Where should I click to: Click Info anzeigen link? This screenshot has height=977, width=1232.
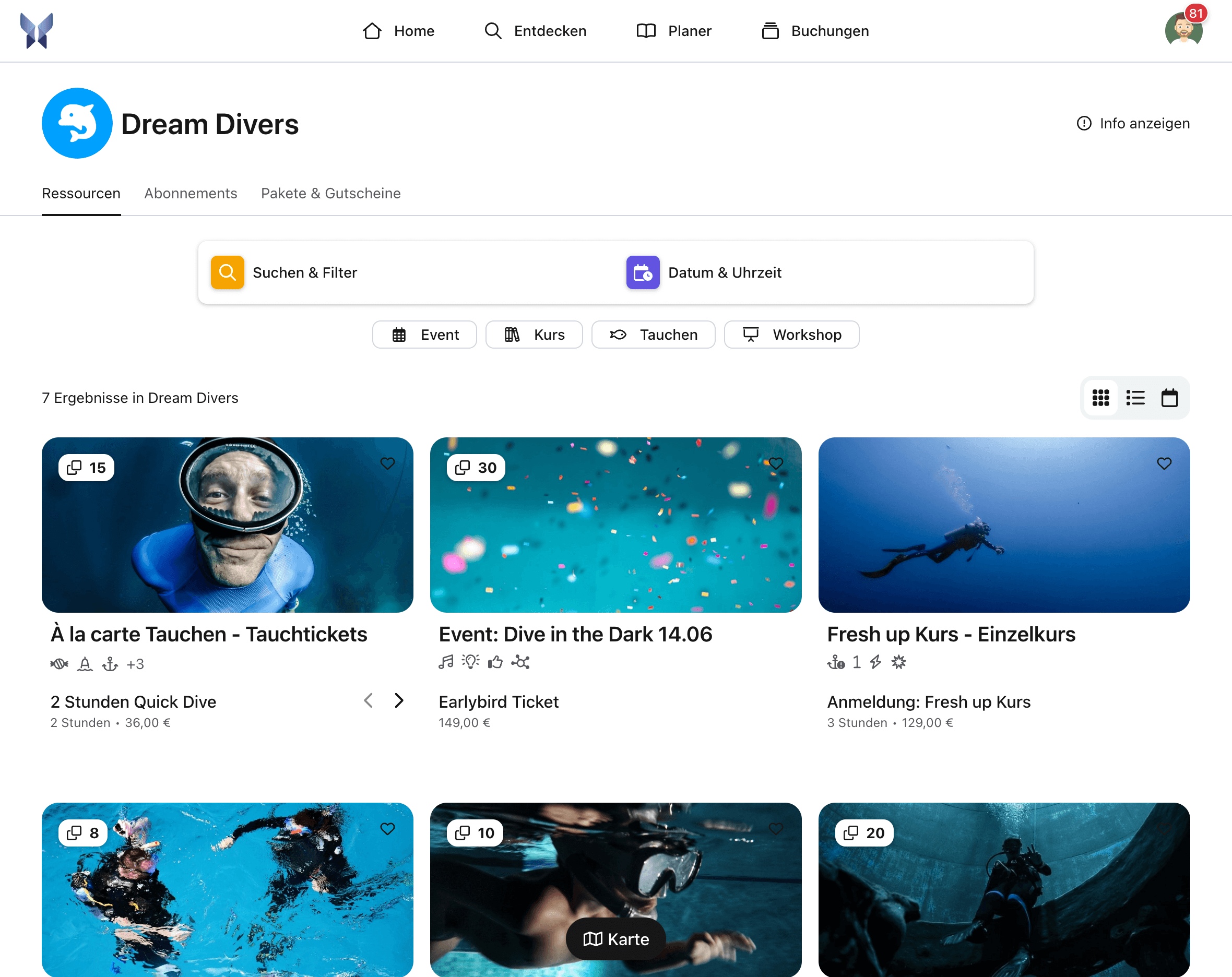coord(1133,123)
